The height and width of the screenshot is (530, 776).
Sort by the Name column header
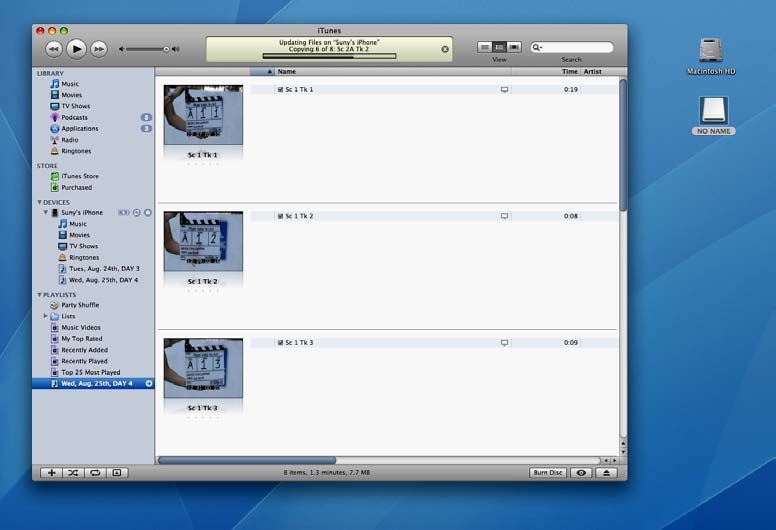[x=392, y=71]
